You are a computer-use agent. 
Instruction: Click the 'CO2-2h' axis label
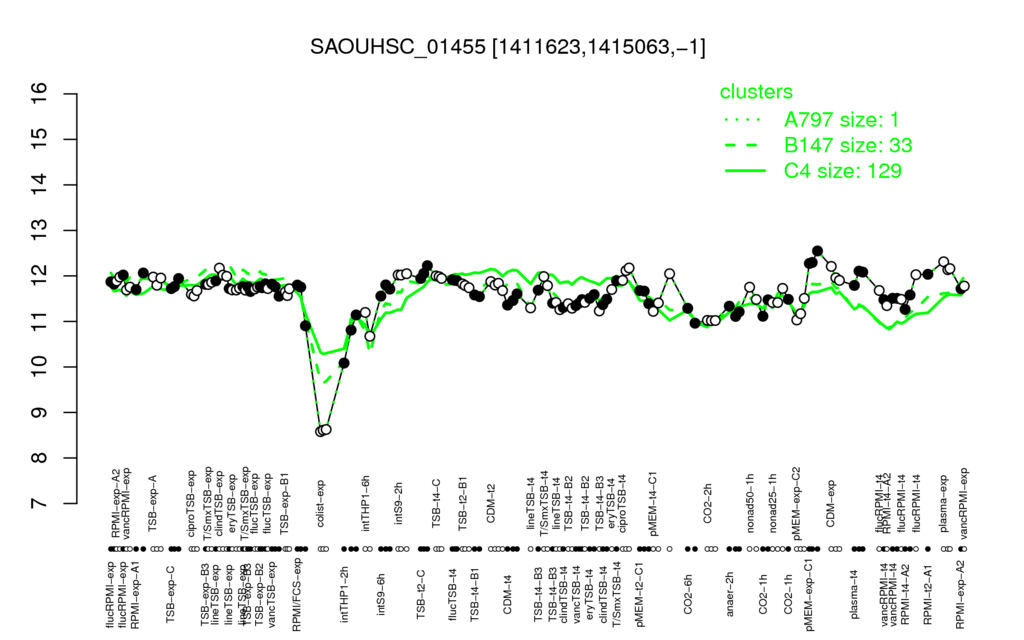click(707, 504)
